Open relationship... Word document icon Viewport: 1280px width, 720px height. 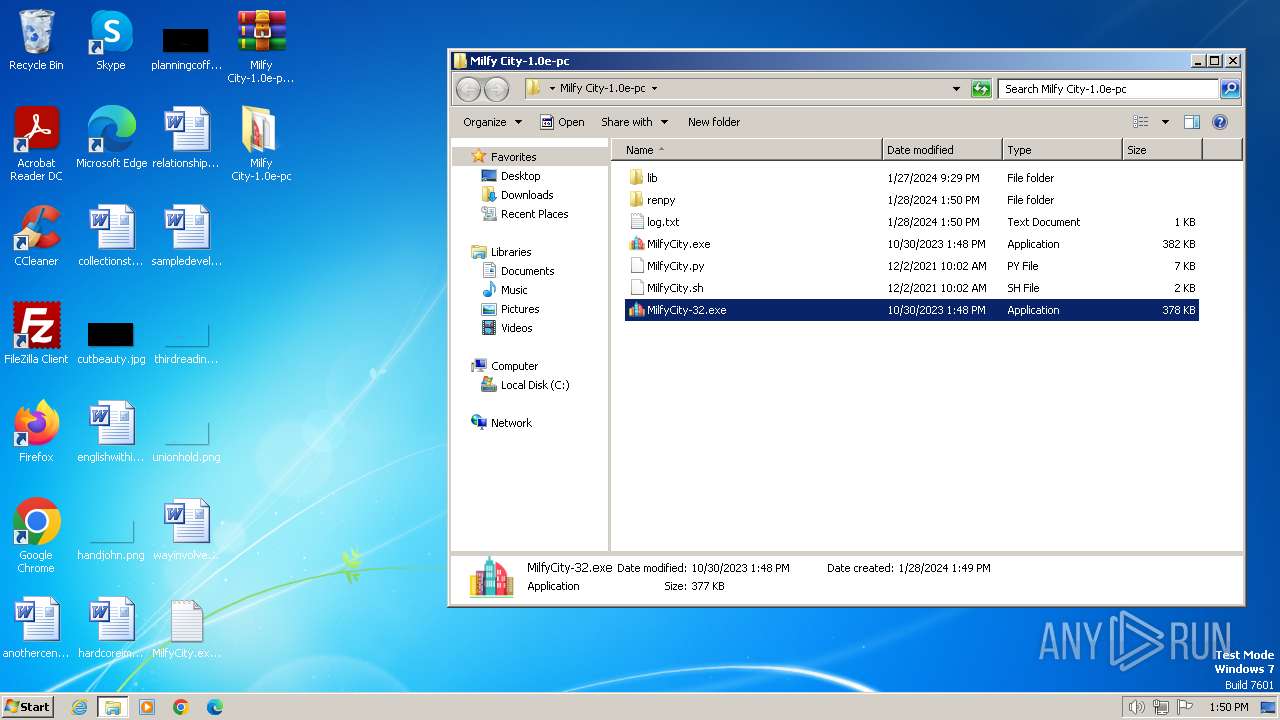pyautogui.click(x=186, y=138)
